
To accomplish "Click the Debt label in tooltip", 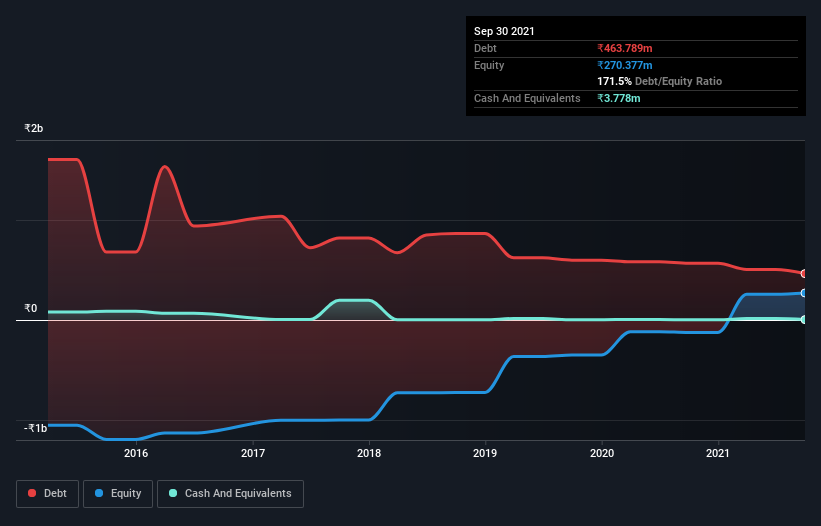I will point(485,48).
